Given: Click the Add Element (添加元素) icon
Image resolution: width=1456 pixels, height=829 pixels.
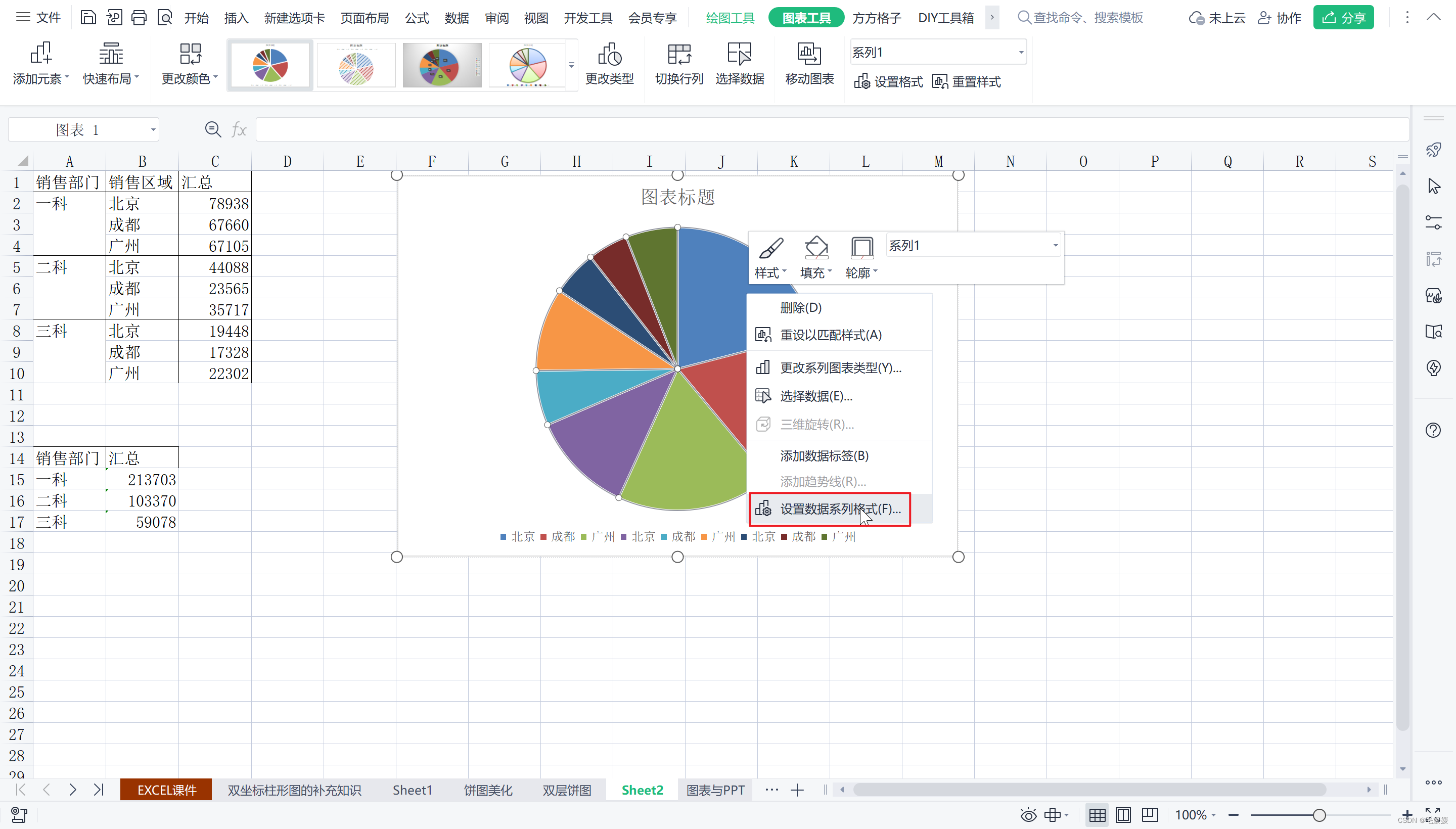Looking at the screenshot, I should [x=40, y=54].
